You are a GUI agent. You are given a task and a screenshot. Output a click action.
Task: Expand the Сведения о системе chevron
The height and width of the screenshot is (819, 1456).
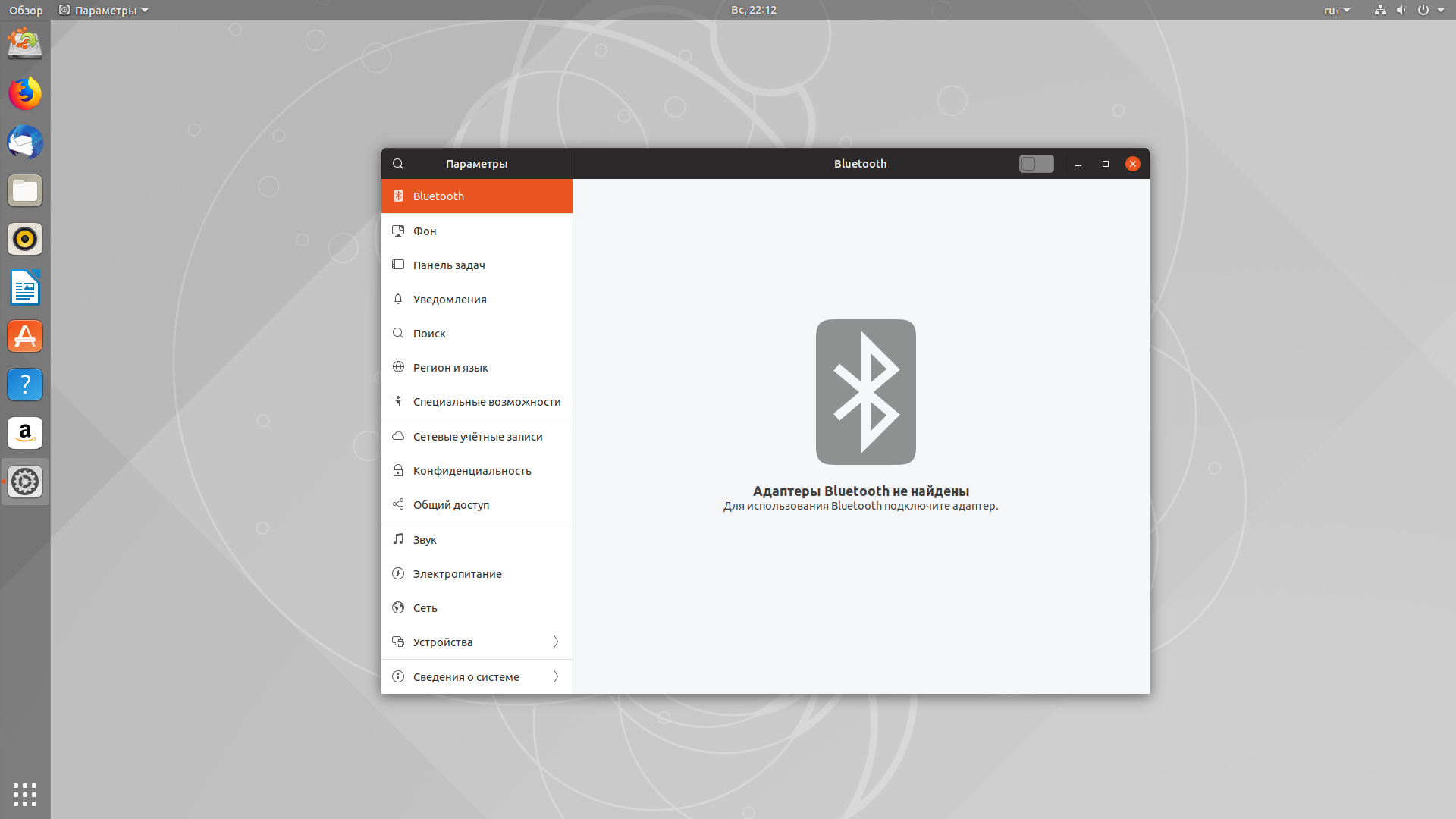click(x=556, y=677)
